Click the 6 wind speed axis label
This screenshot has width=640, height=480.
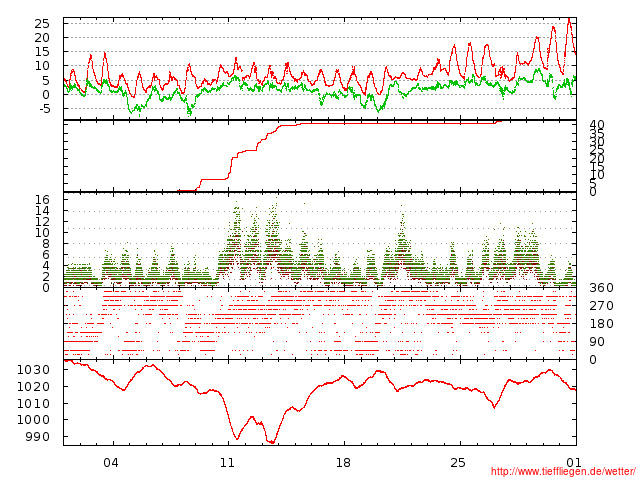pyautogui.click(x=46, y=255)
